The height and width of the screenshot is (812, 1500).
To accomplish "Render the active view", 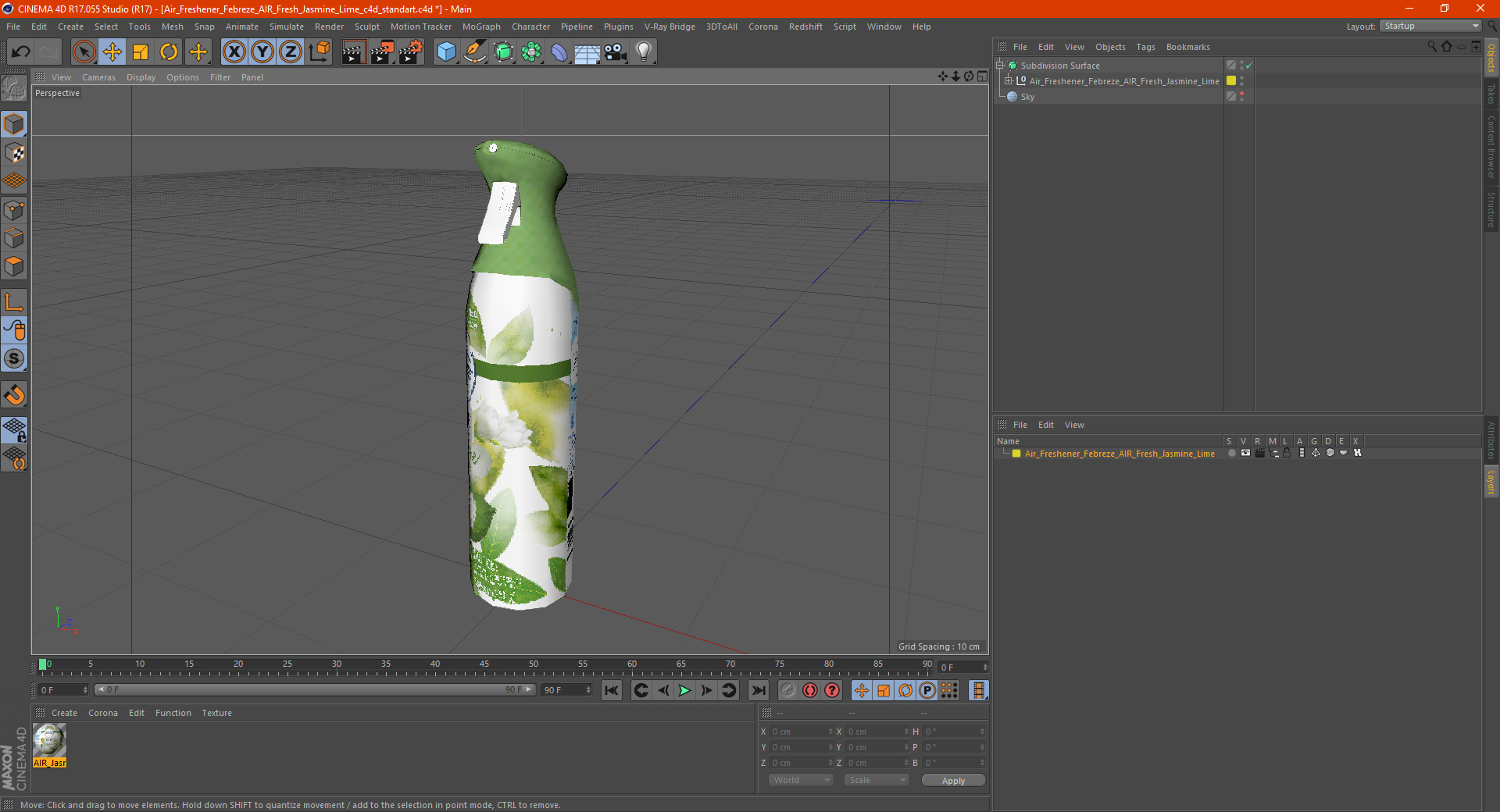I will 353,52.
